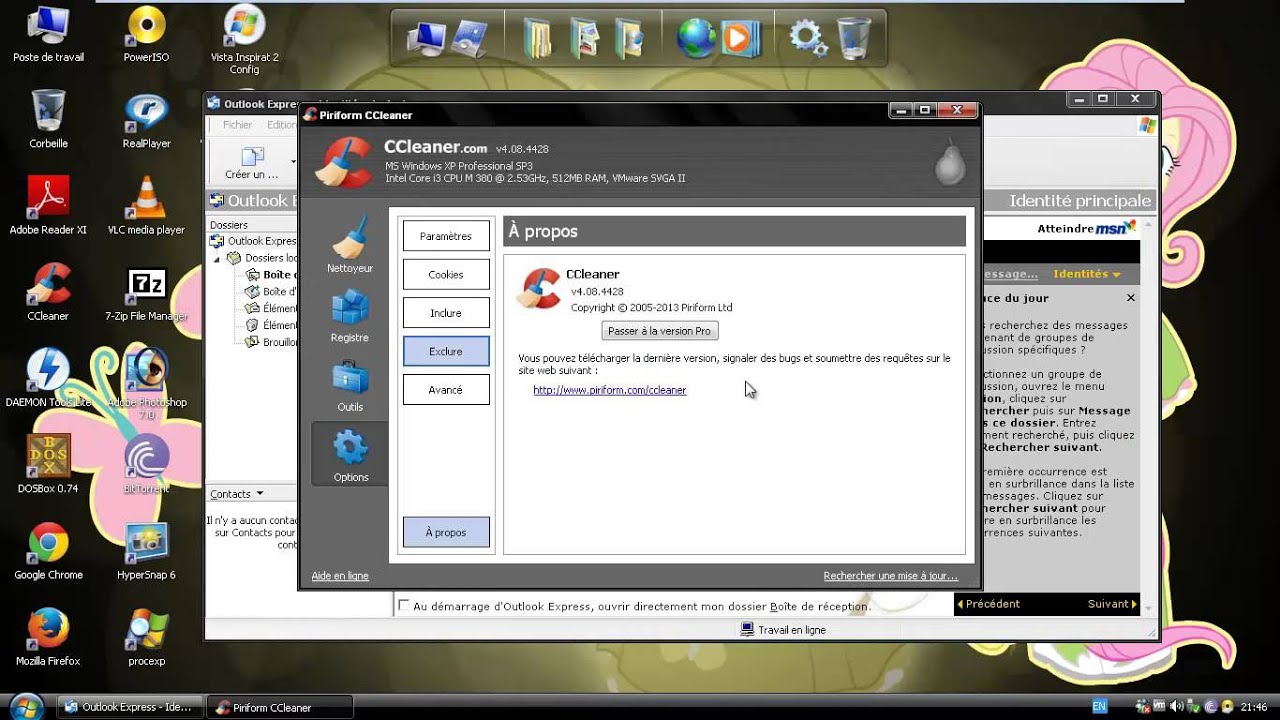Open the Avancé options tab
This screenshot has width=1280, height=720.
pos(446,389)
